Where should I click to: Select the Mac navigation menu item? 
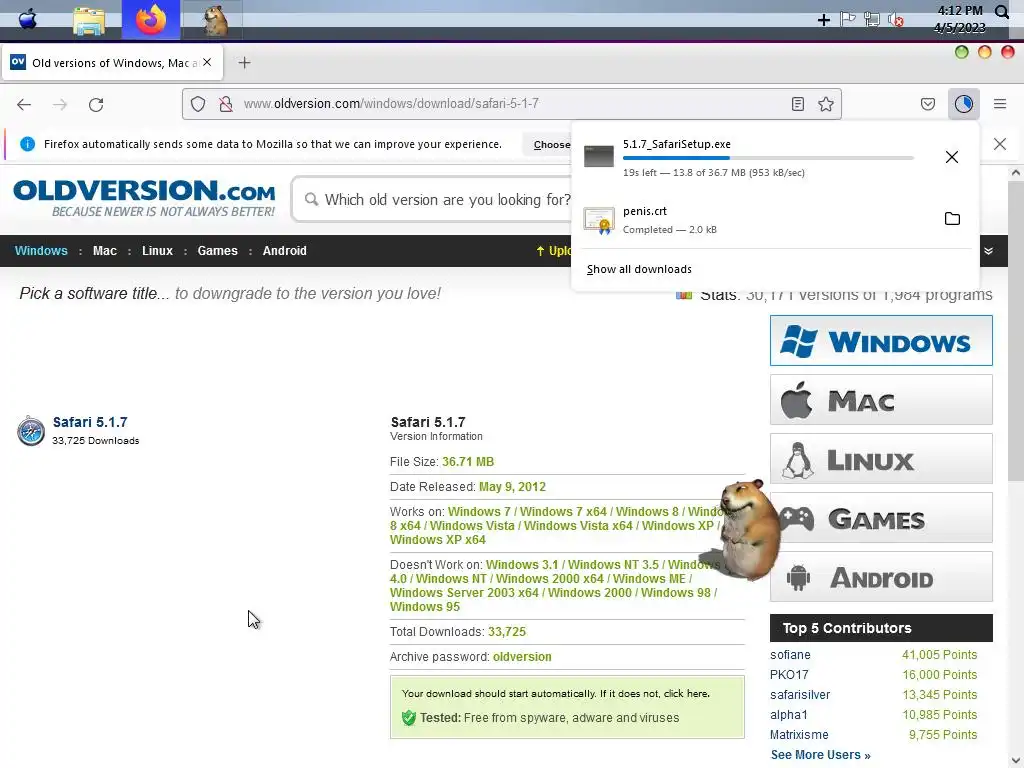tap(104, 251)
